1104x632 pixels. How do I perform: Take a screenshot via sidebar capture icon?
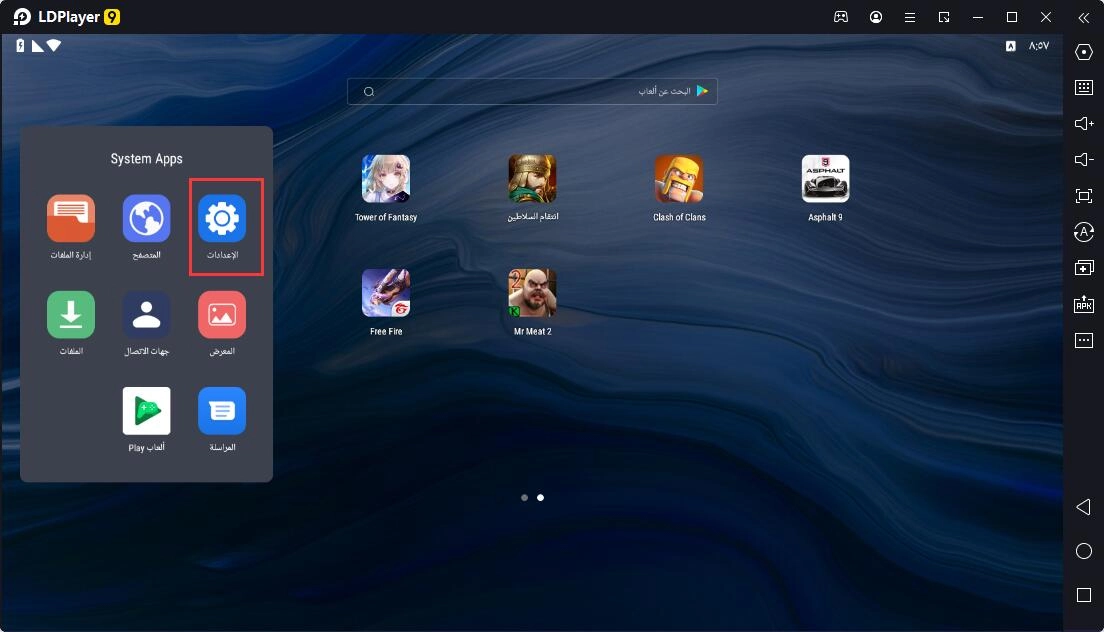point(1084,196)
